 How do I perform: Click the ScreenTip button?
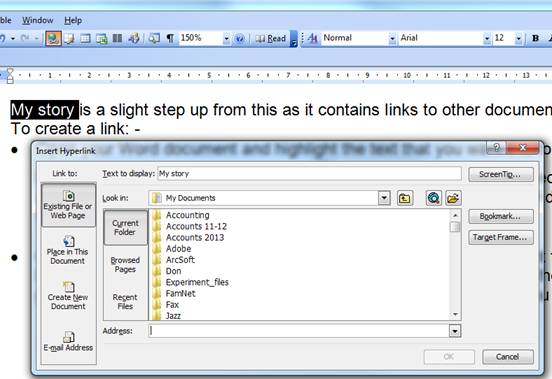[x=501, y=174]
